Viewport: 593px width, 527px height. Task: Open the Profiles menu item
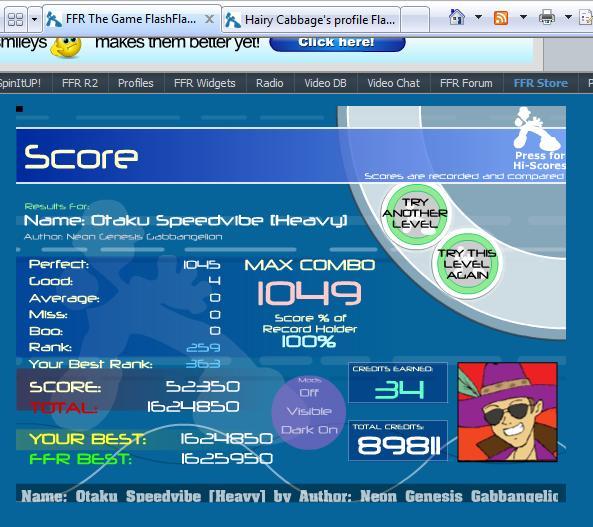point(136,83)
